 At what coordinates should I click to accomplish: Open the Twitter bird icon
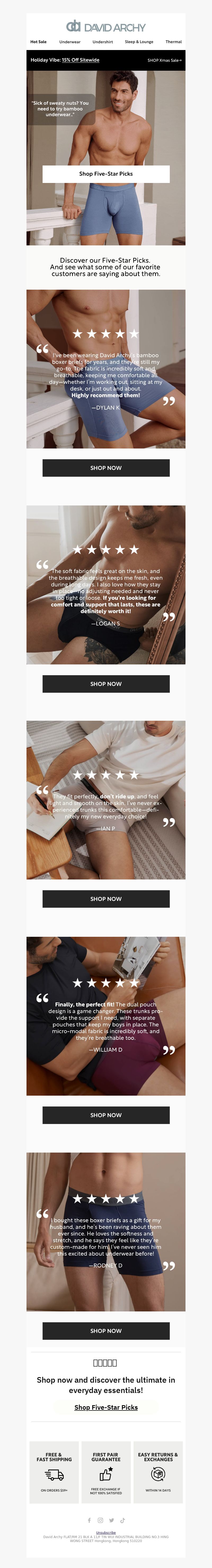point(112,1521)
